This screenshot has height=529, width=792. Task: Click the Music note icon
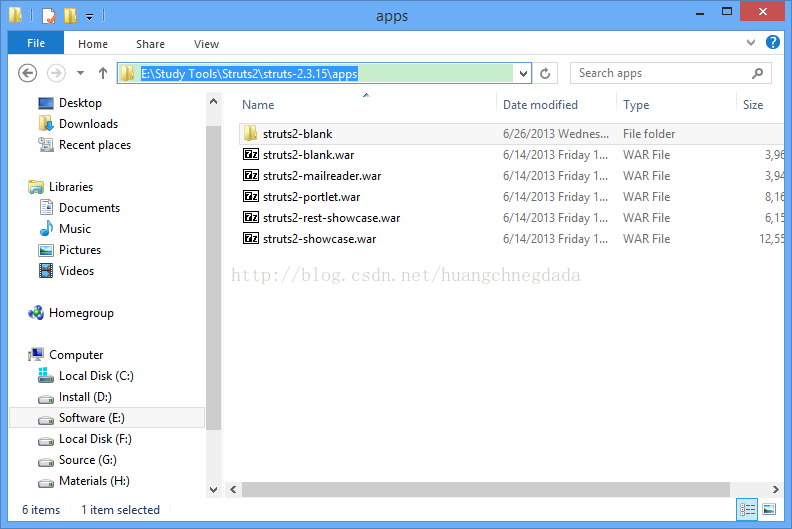(x=46, y=228)
